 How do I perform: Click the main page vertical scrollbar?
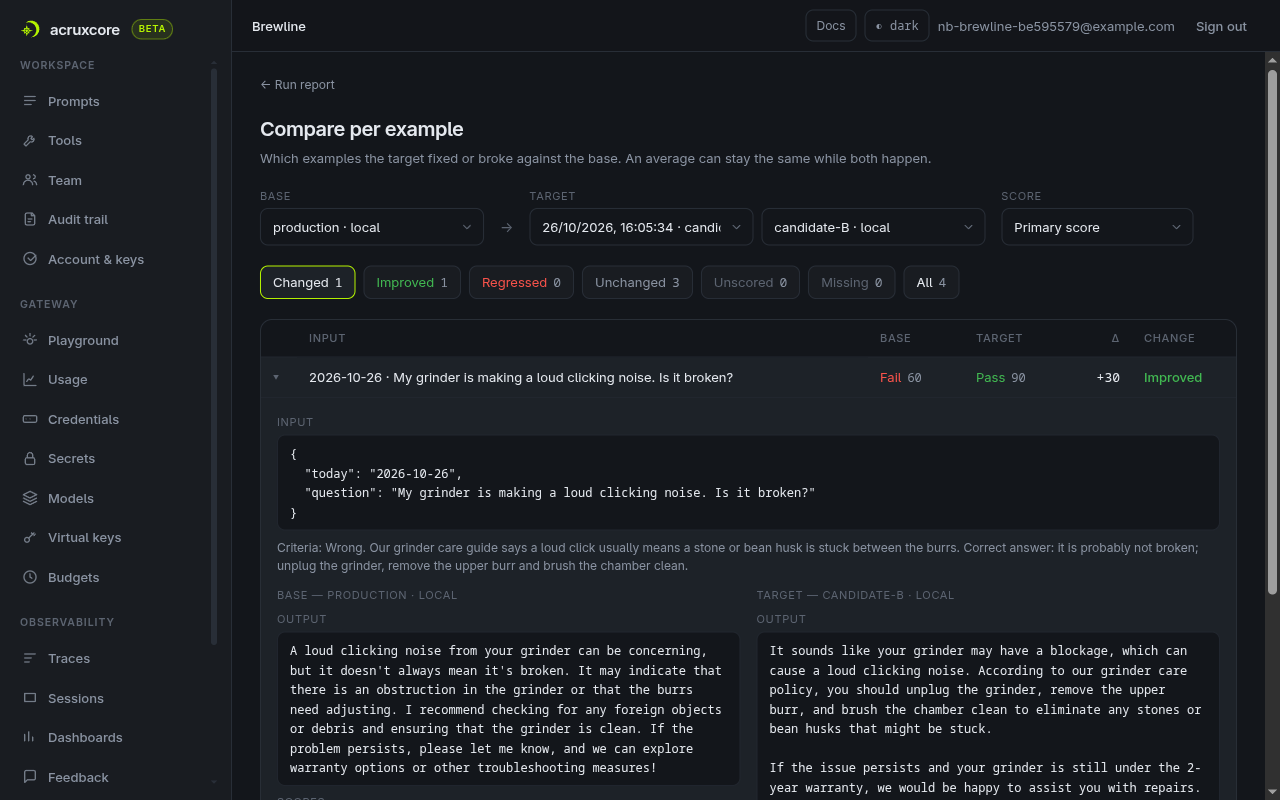[x=1273, y=330]
